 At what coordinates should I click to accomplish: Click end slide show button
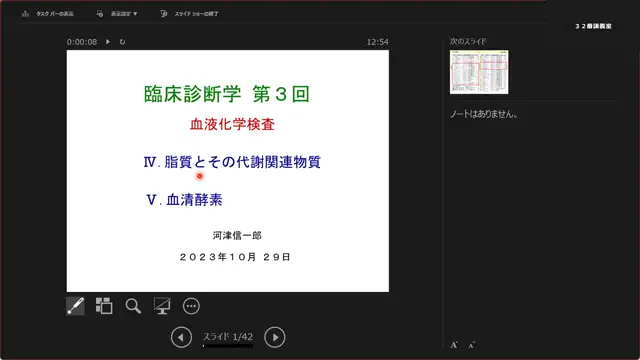coord(189,14)
